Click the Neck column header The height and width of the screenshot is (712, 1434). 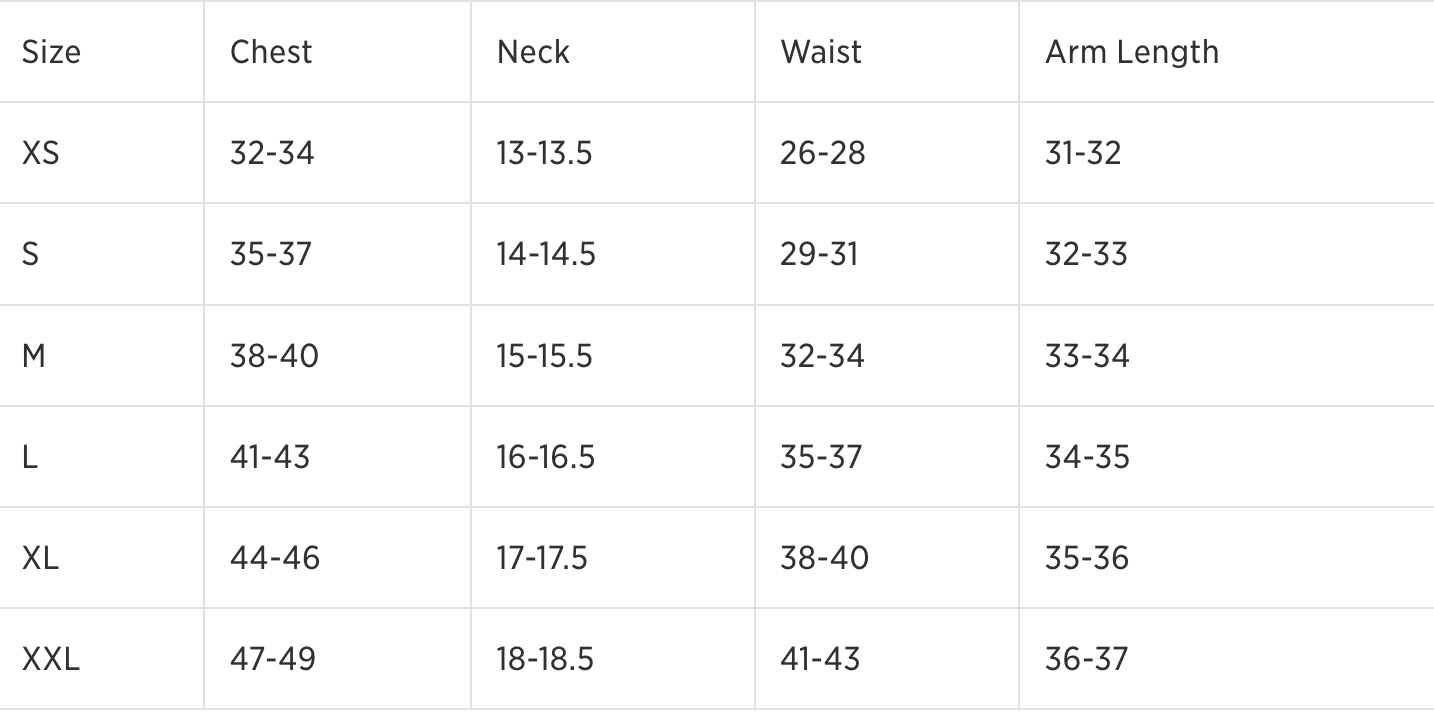(x=533, y=52)
